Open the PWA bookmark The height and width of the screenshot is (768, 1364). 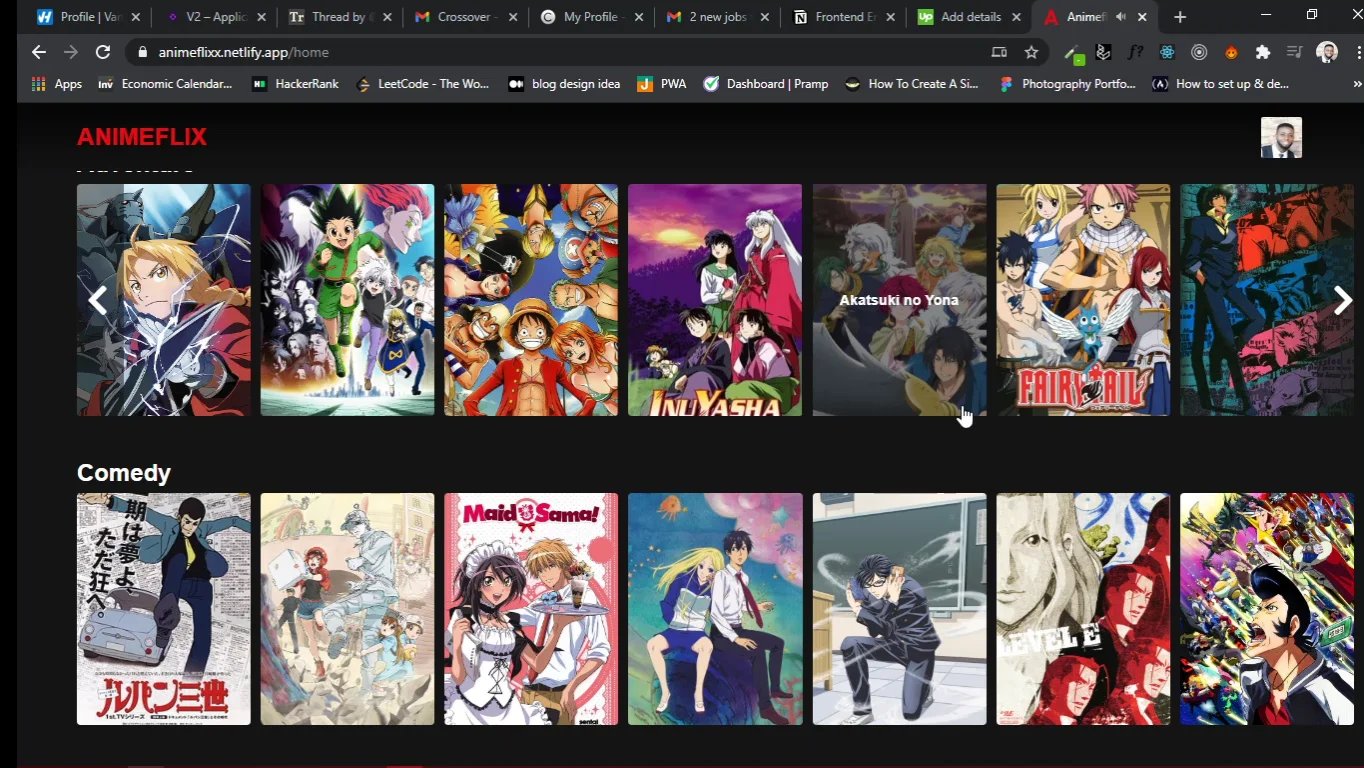pyautogui.click(x=662, y=84)
